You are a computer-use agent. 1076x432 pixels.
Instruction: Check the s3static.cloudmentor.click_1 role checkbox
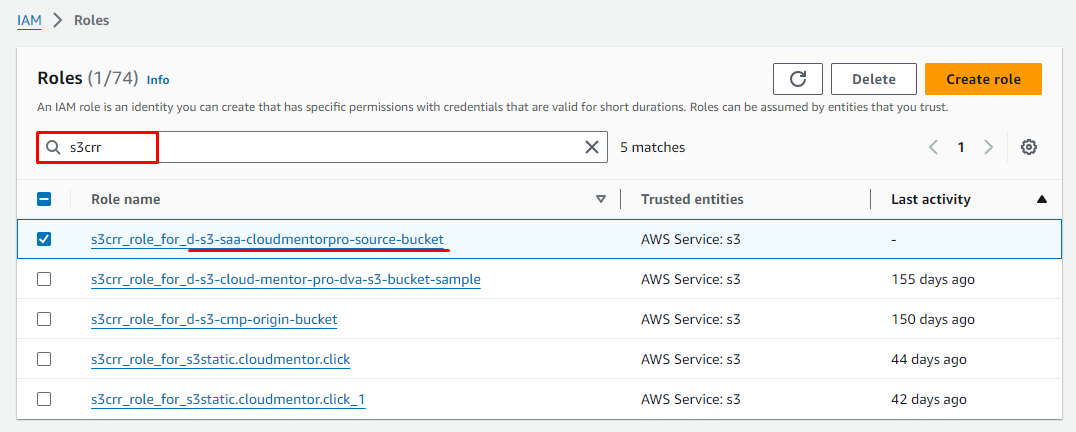(x=44, y=399)
